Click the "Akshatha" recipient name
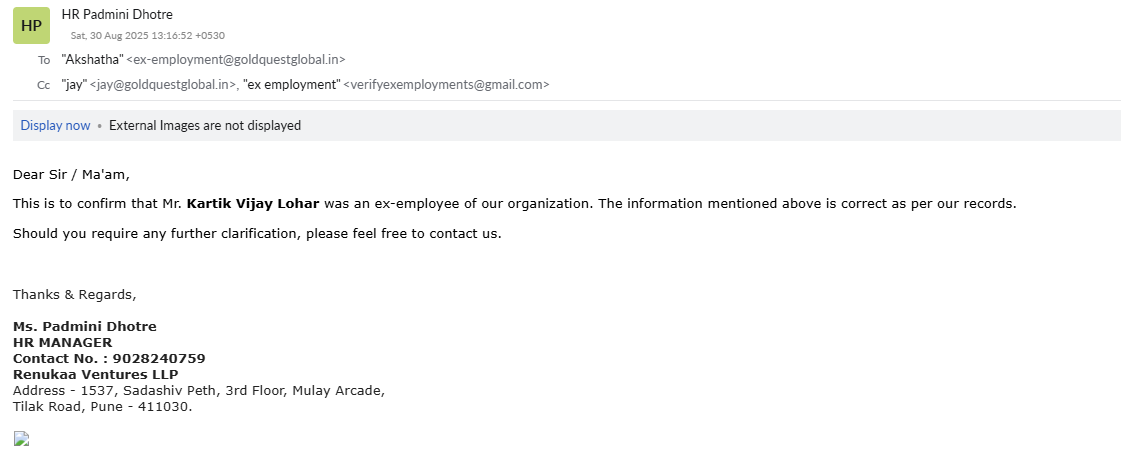1121x458 pixels. (92, 60)
